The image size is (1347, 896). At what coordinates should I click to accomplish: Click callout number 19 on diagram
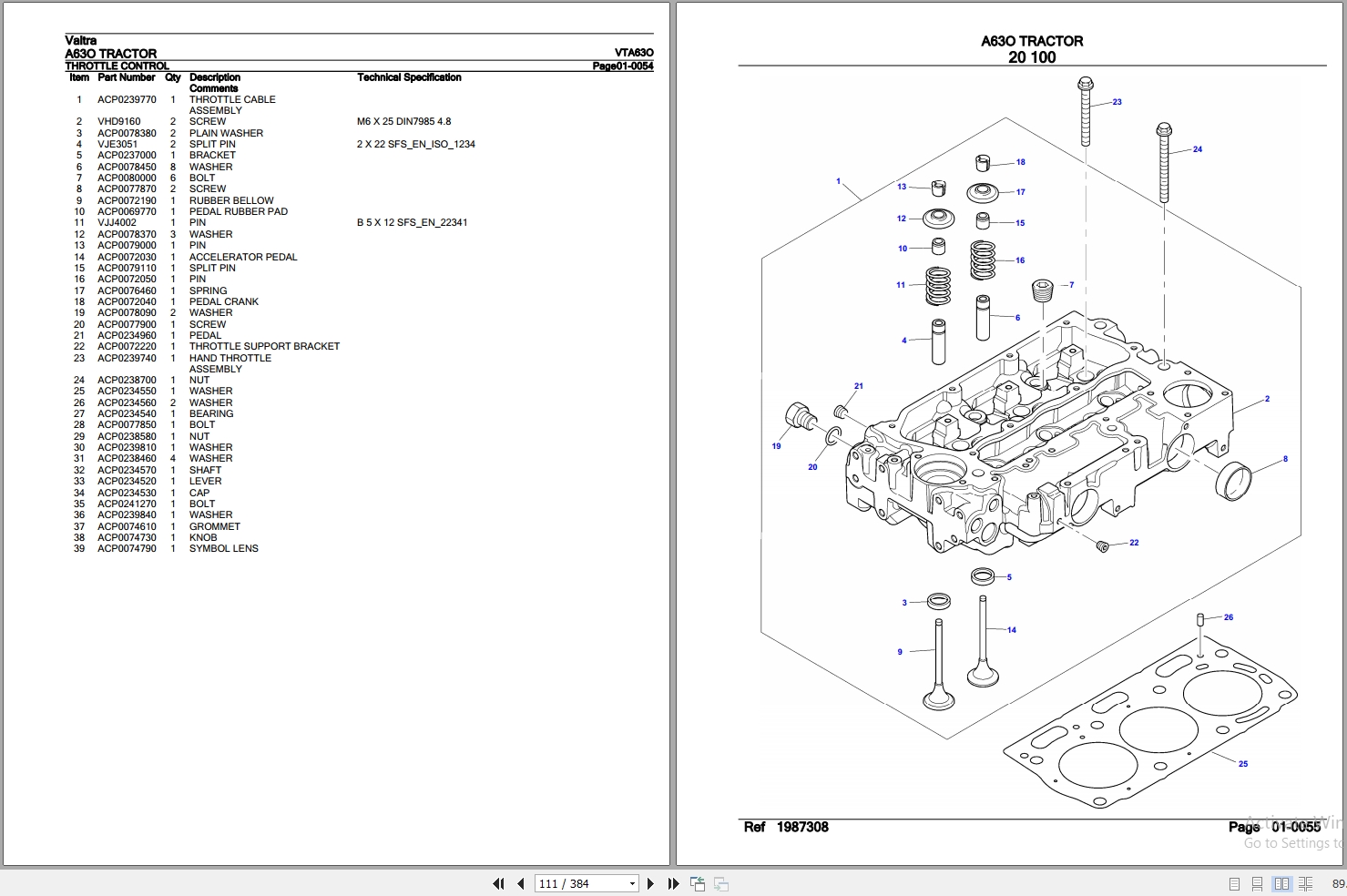point(776,446)
